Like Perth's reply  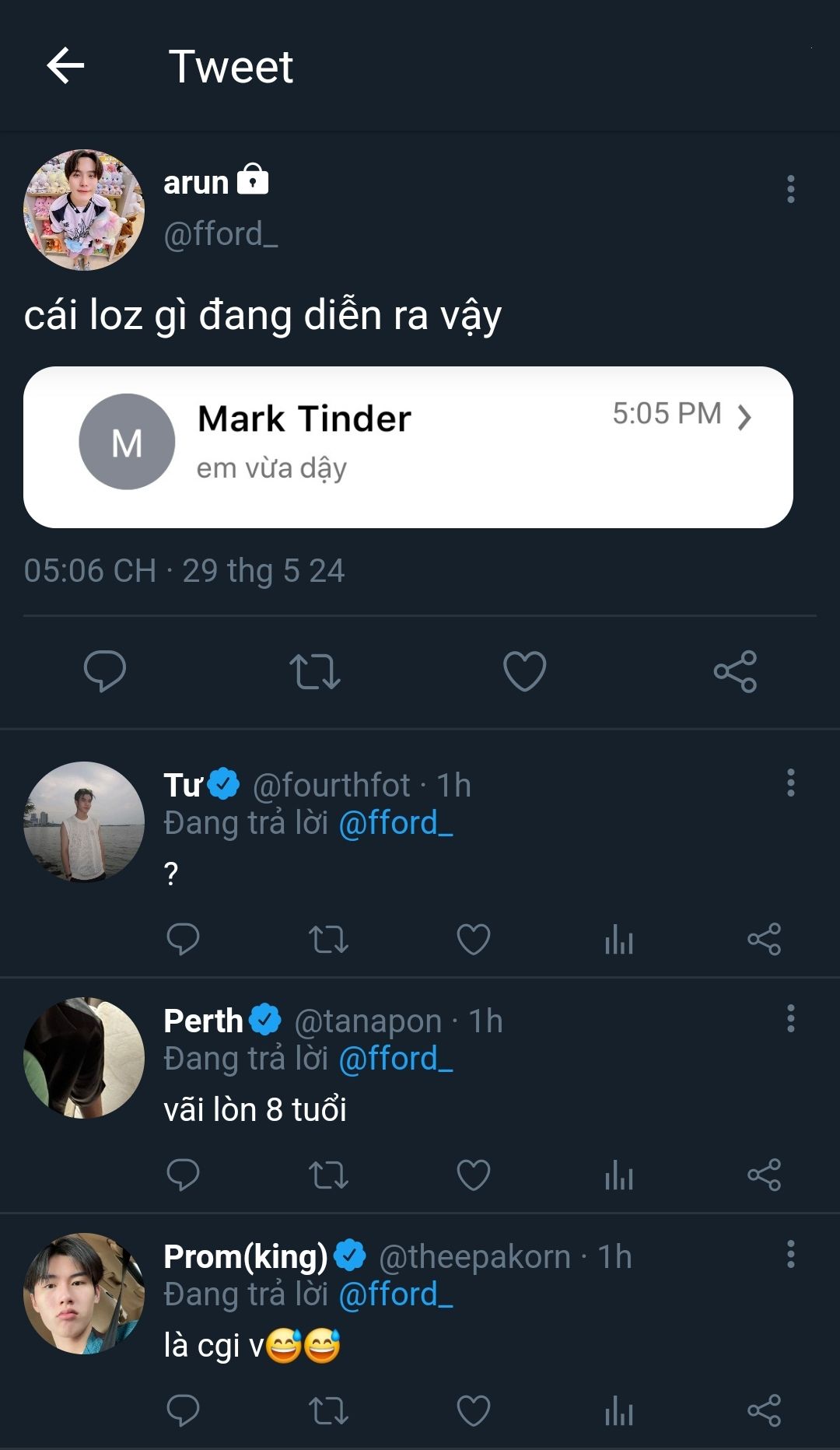coord(473,1175)
